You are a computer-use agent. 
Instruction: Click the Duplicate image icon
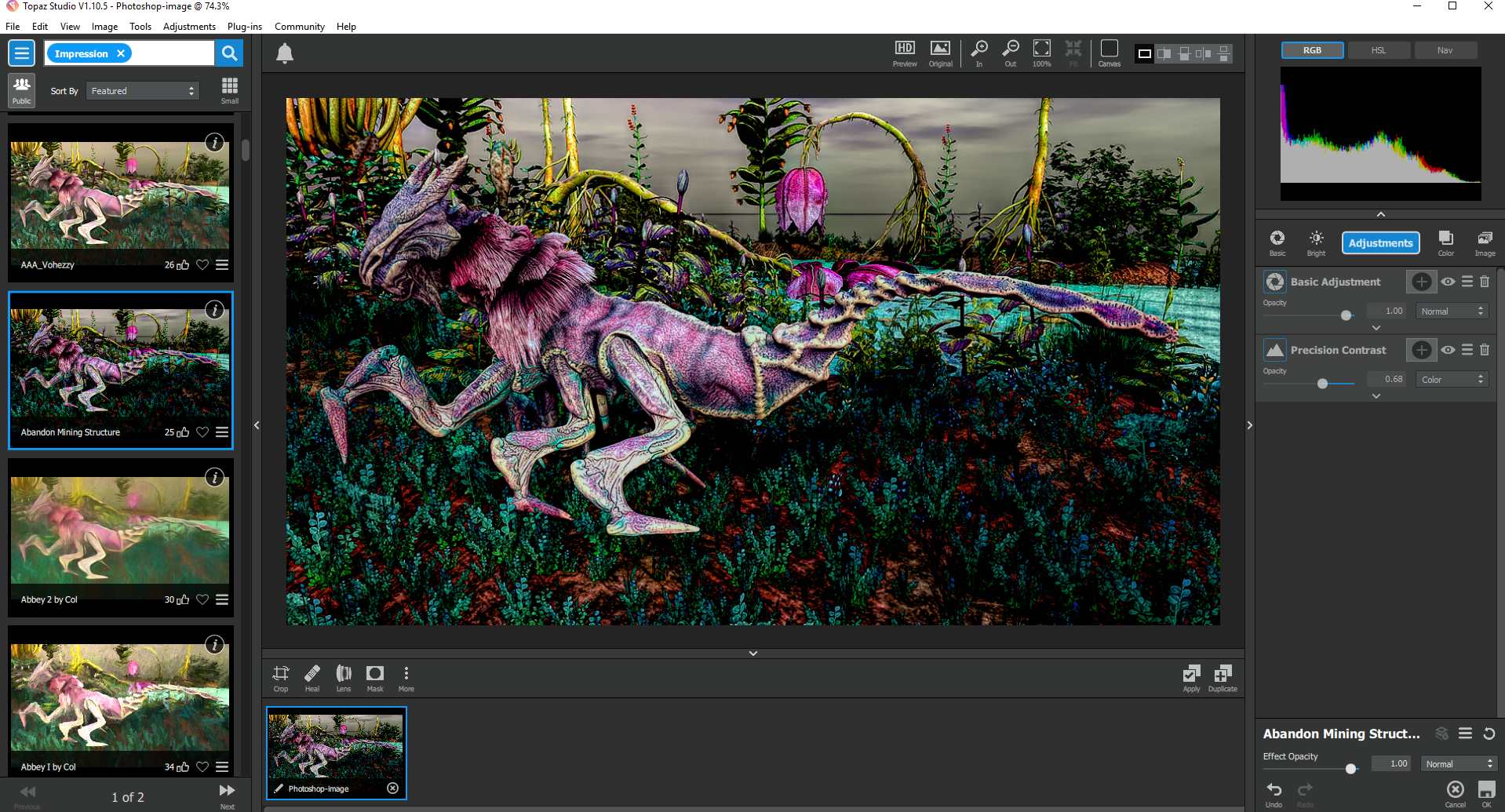[x=1223, y=679]
